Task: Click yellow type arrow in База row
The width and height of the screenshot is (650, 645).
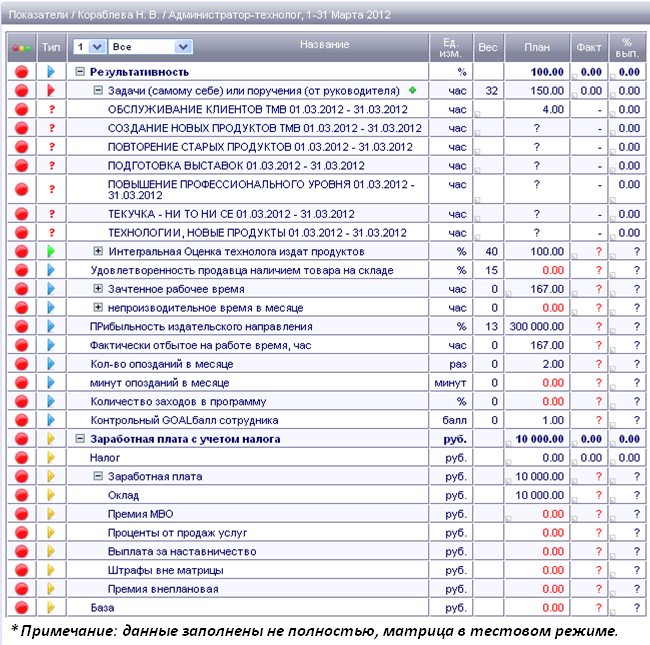Action: pos(51,607)
